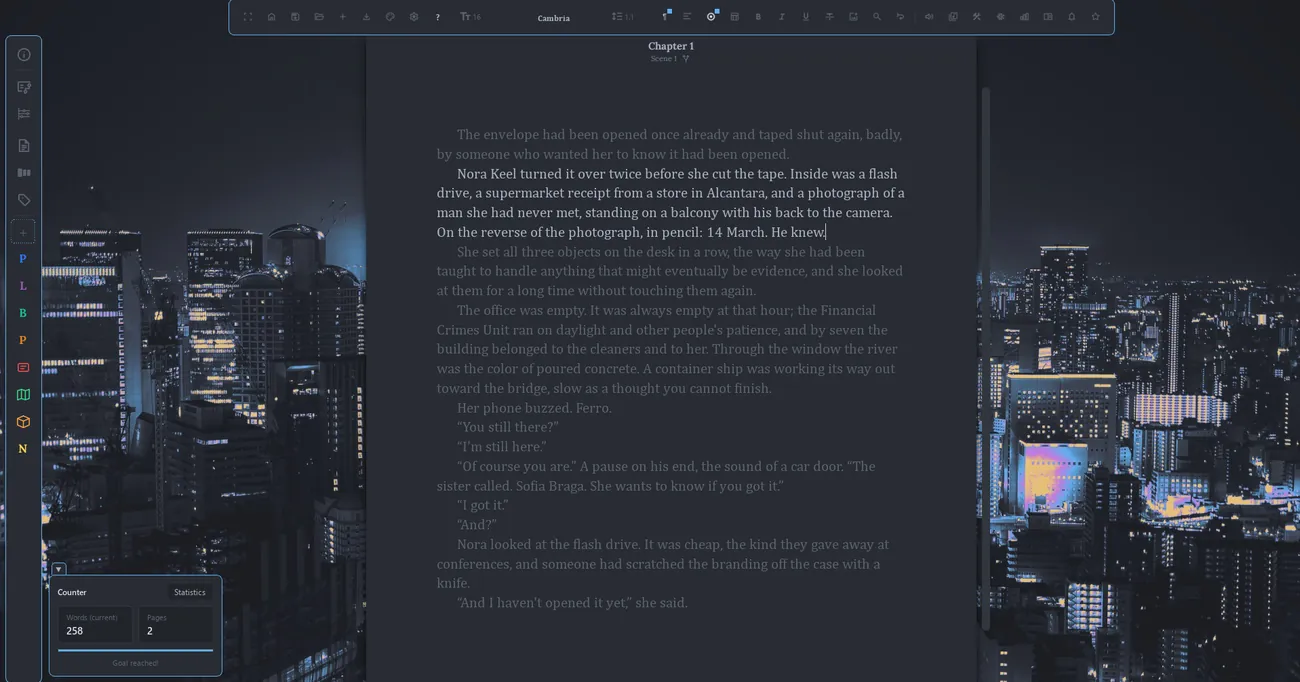Click the Pages count field
The height and width of the screenshot is (682, 1300).
coord(175,624)
